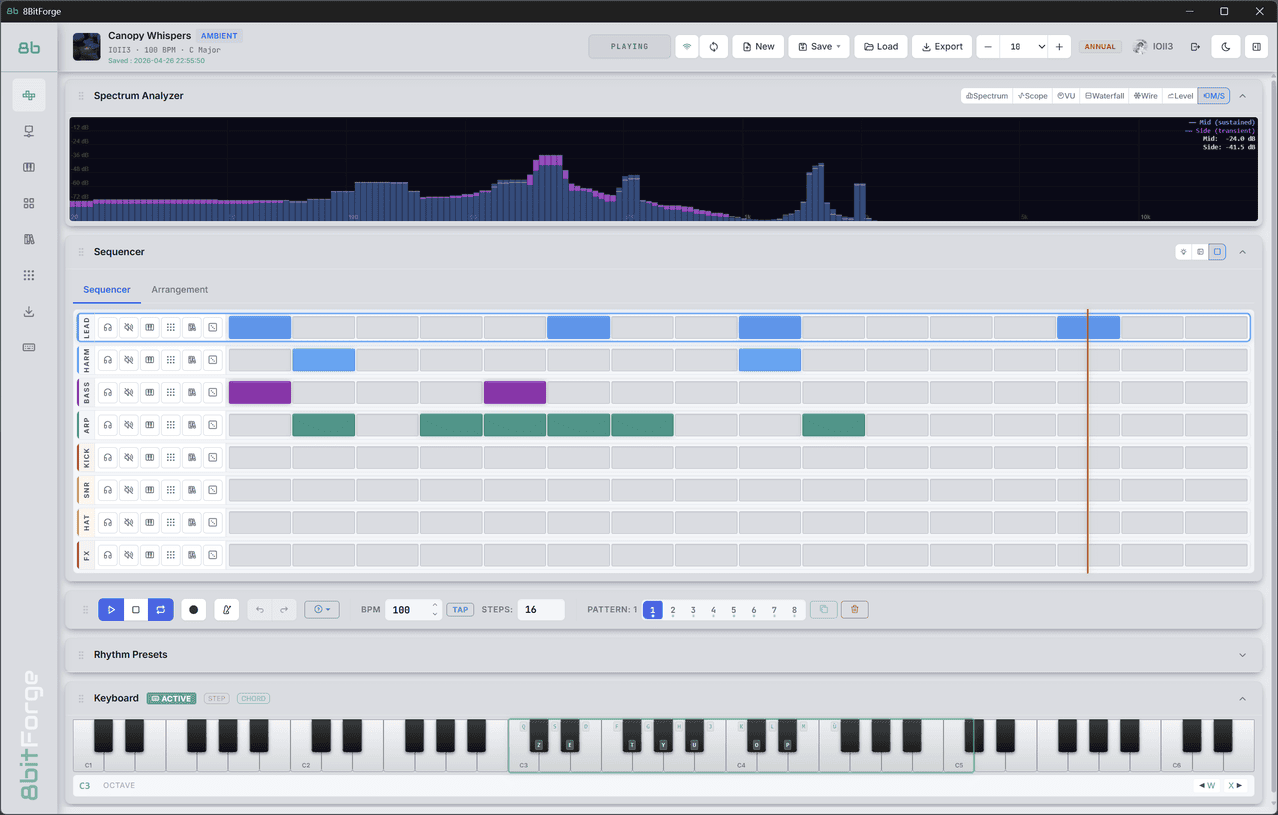The image size is (1278, 815).
Task: Open the piano roll icon in sidebar
Action: (x=29, y=167)
